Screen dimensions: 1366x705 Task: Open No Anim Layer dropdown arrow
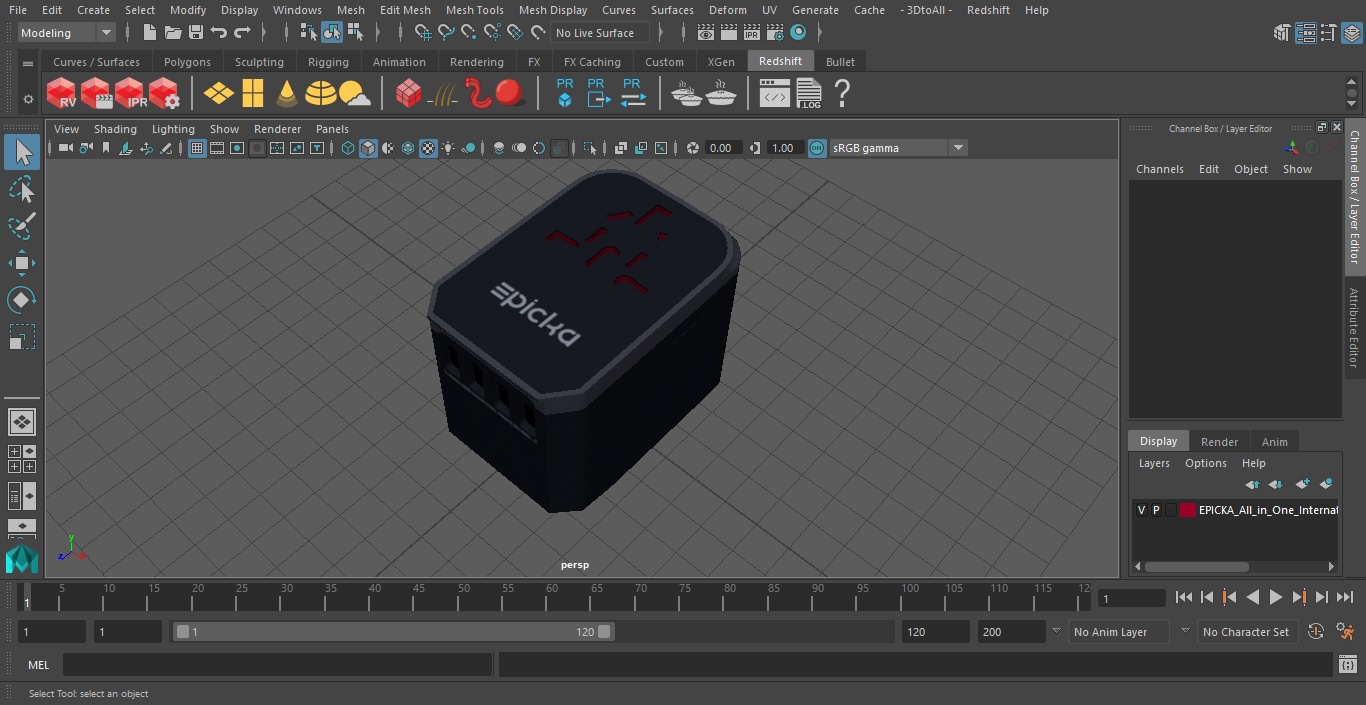[1055, 632]
